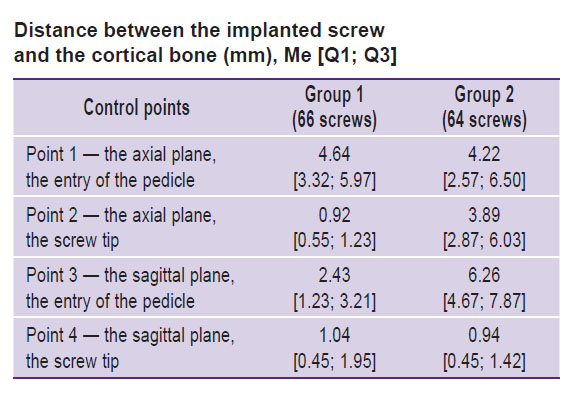Select Group 2 value 3.89 for Point 2
Image resolution: width=572 pixels, height=394 pixels.
[484, 215]
